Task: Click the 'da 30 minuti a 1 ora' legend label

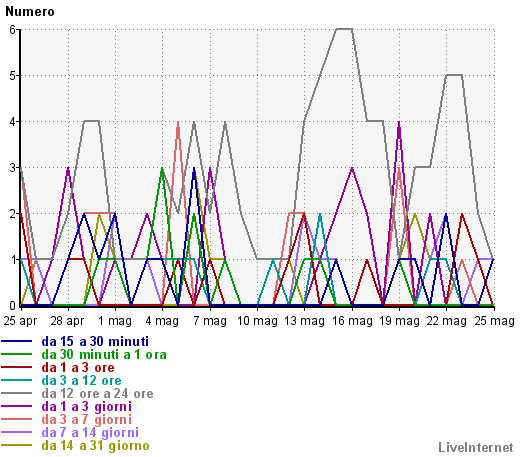Action: [x=104, y=354]
